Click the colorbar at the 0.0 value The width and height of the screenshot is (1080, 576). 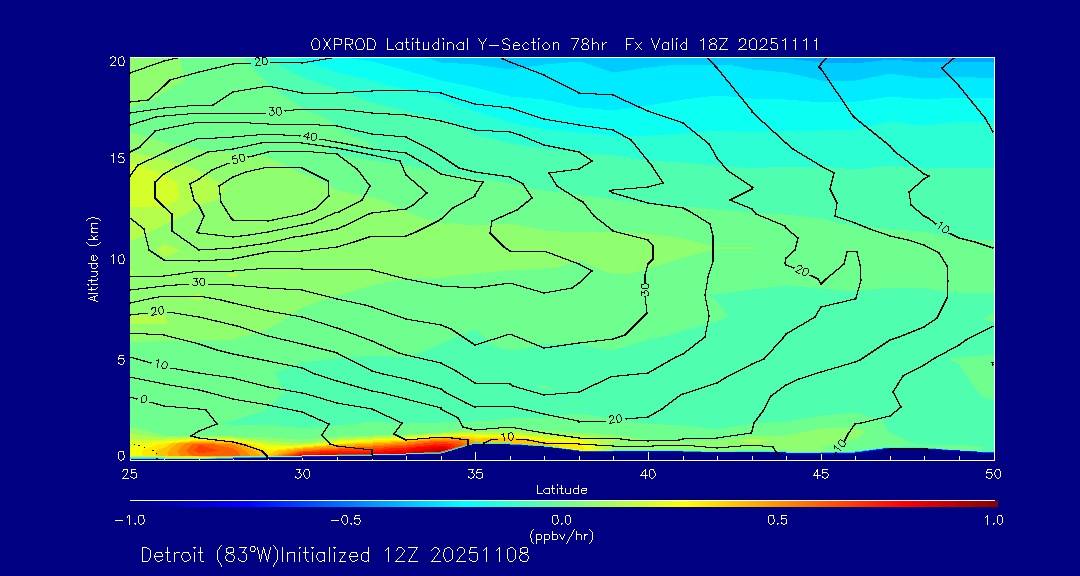tap(562, 503)
